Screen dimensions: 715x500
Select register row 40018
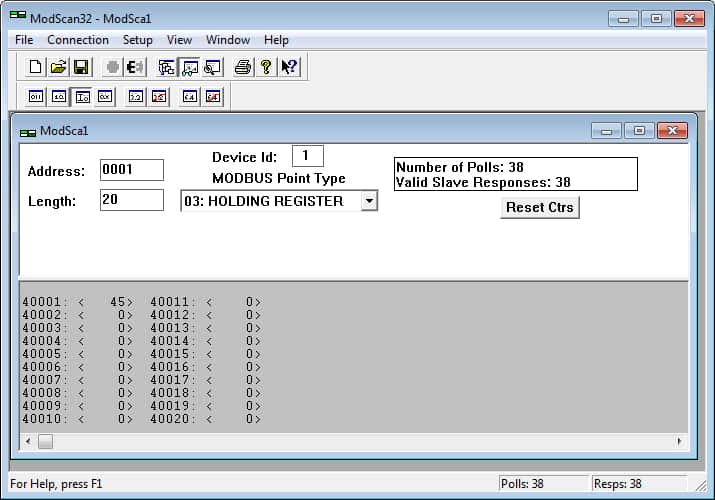click(x=206, y=393)
